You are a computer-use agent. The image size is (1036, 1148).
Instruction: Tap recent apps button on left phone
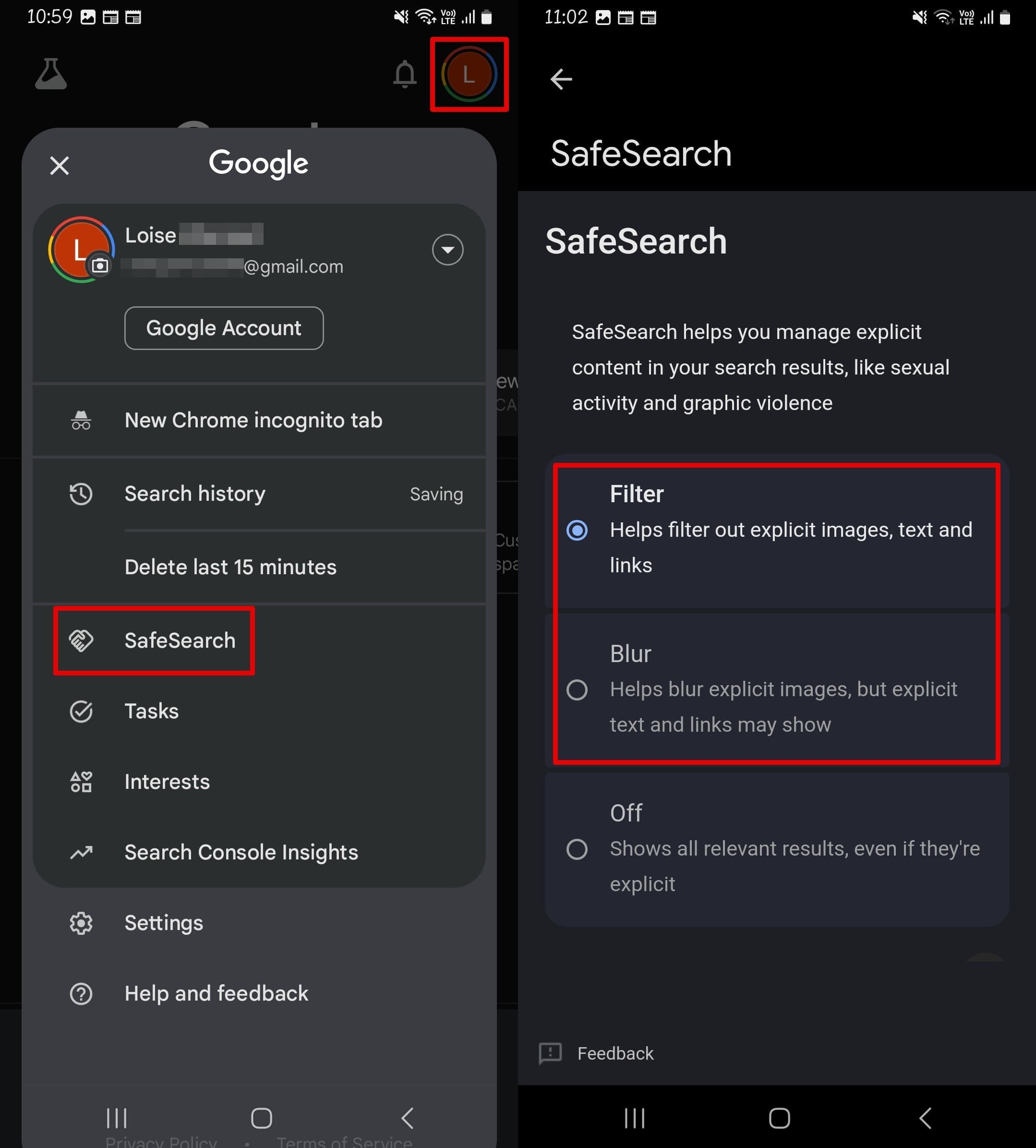(117, 1118)
